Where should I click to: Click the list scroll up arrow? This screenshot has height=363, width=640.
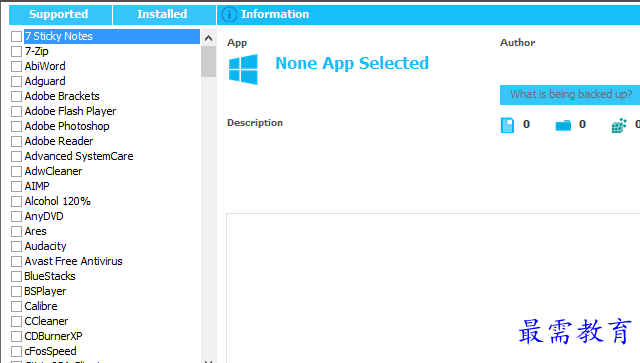209,38
